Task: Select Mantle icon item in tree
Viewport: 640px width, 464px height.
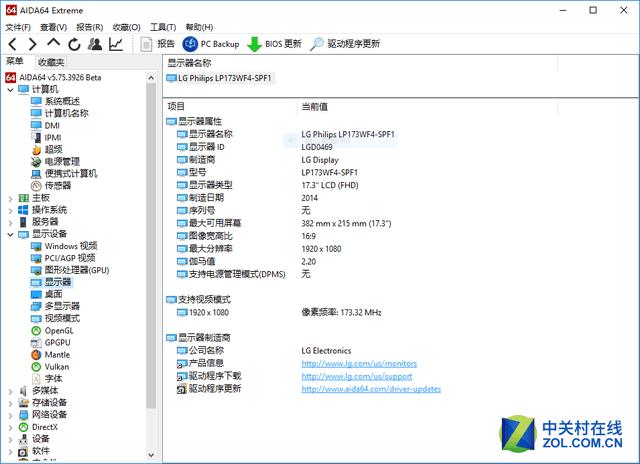Action: coord(51,355)
